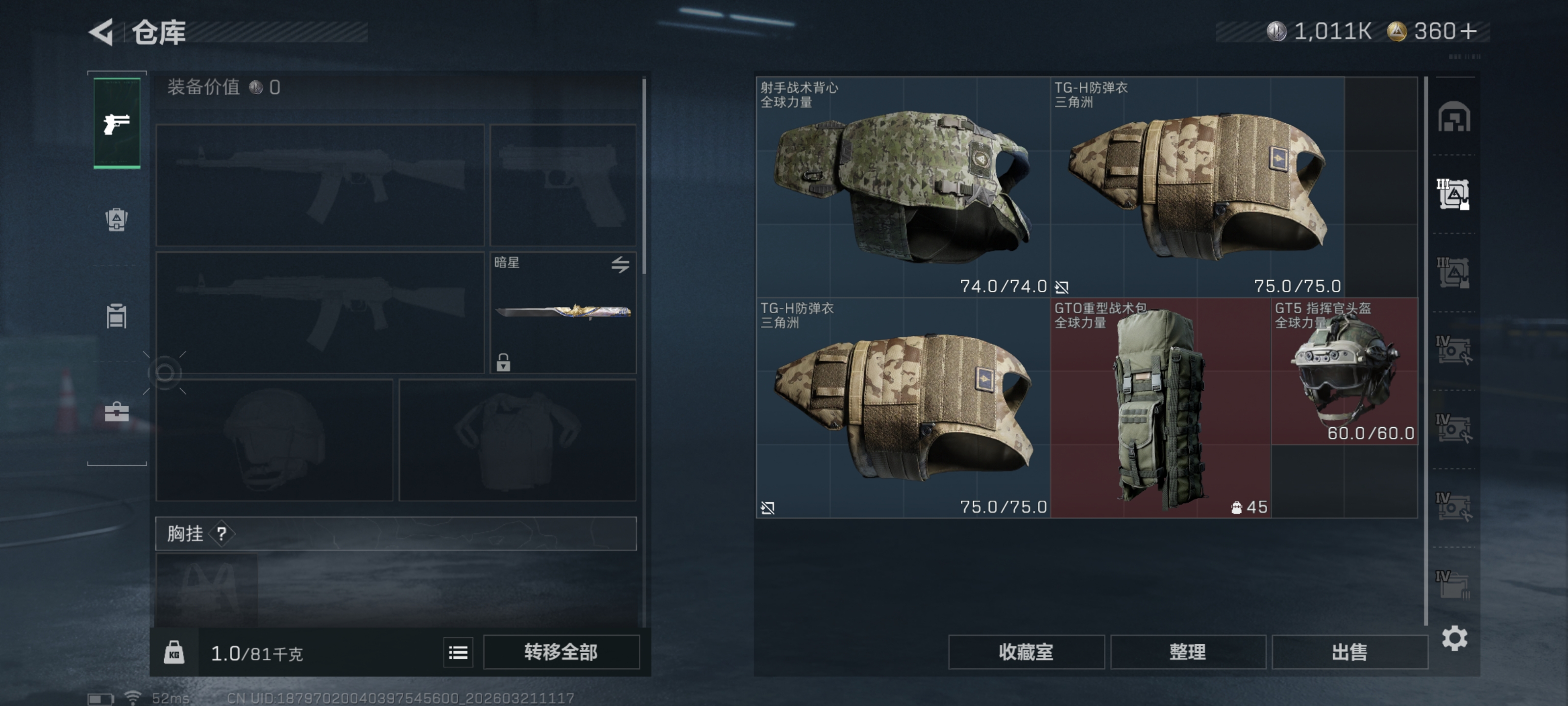
Task: Select the GTO重型战术包 backpack item
Action: [x=1160, y=407]
